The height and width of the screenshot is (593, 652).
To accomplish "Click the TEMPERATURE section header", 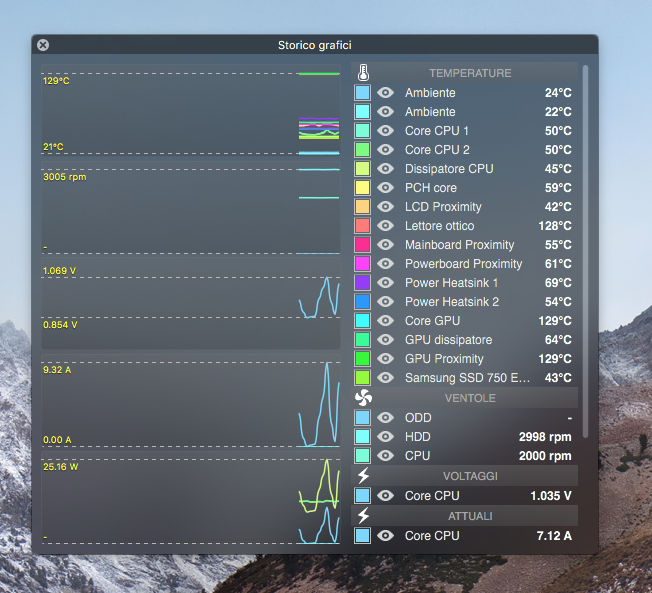I will point(465,73).
